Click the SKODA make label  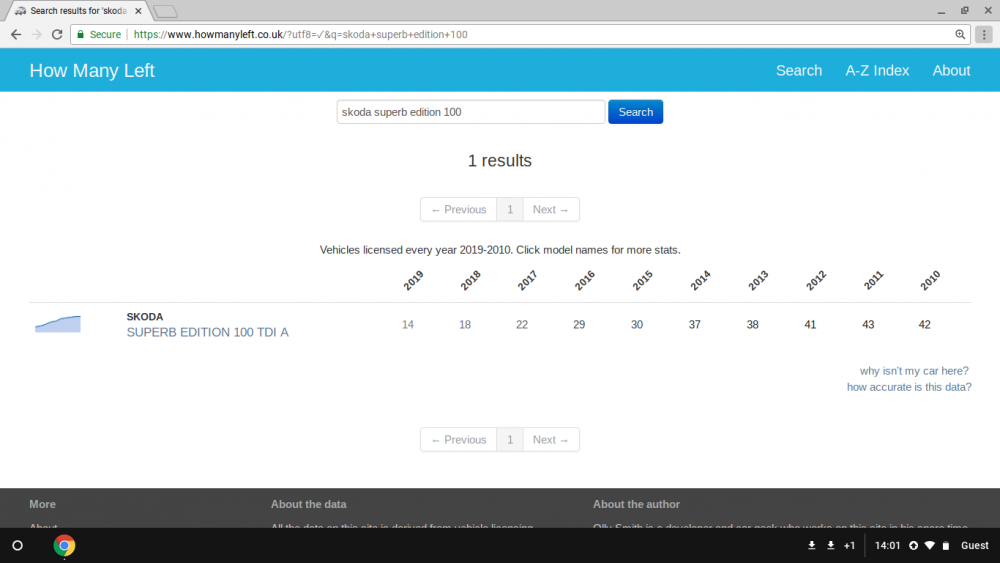[x=145, y=317]
